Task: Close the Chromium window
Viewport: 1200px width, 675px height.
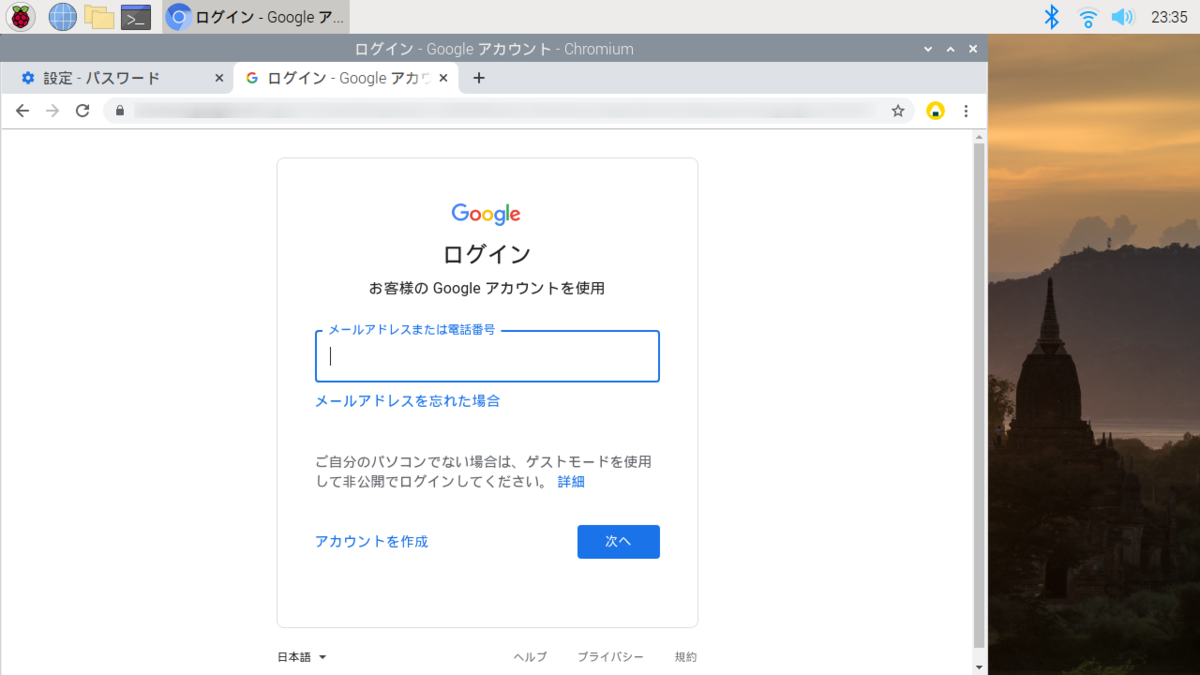Action: pos(972,49)
